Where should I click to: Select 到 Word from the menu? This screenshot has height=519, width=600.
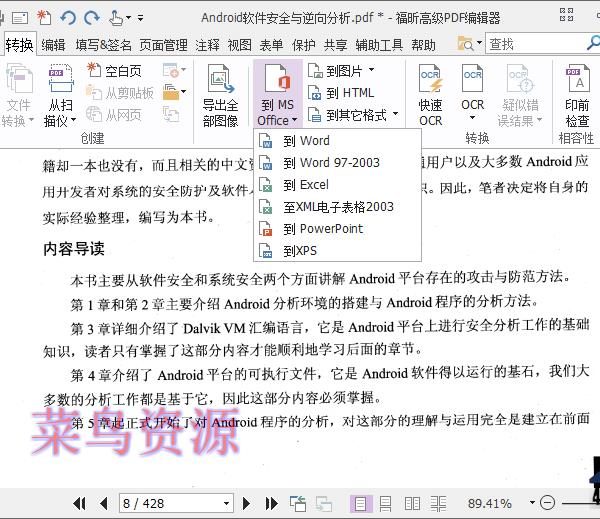[x=305, y=141]
